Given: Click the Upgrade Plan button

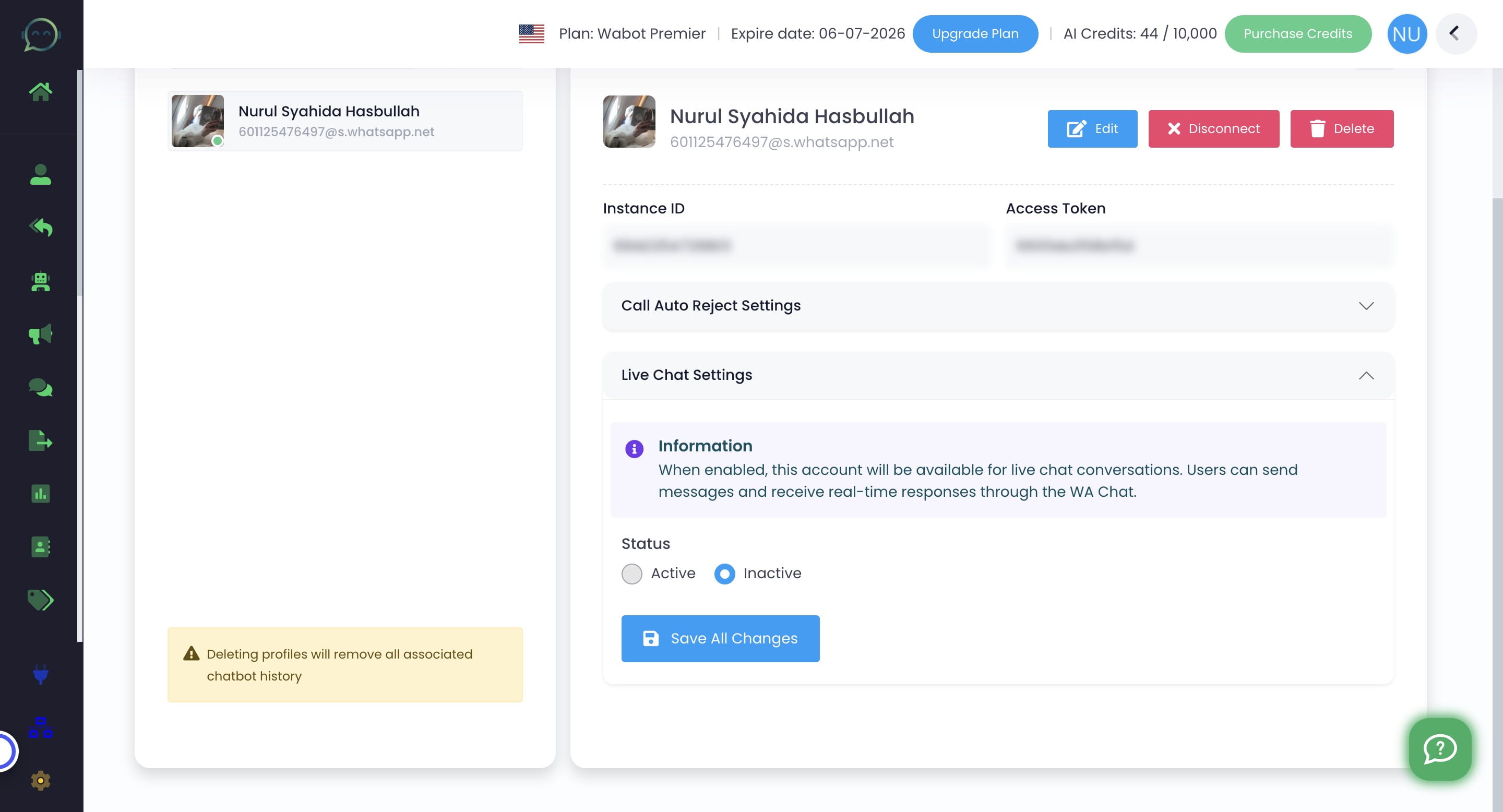Looking at the screenshot, I should (974, 34).
